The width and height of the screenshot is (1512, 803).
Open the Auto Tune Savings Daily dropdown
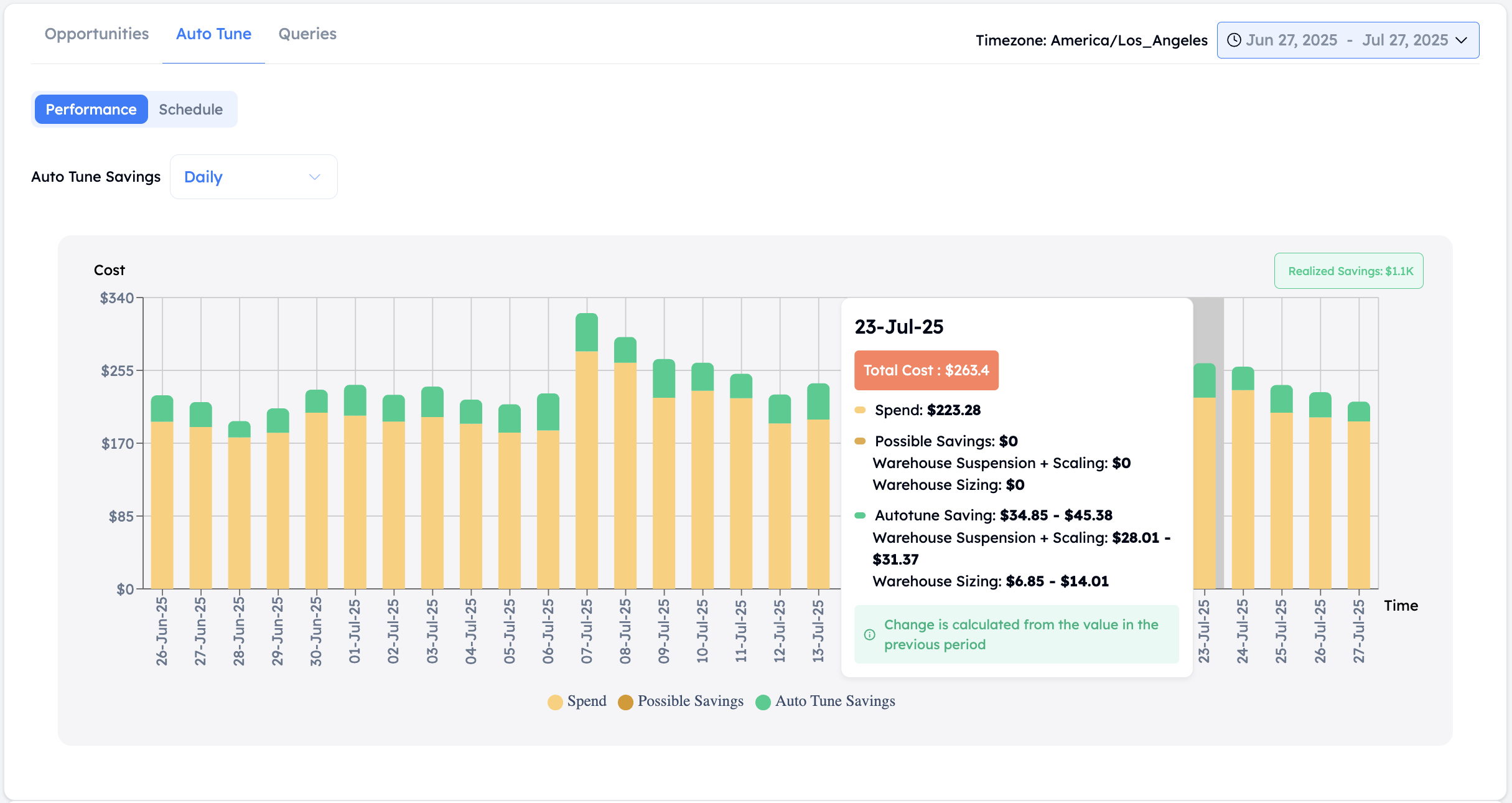point(254,177)
